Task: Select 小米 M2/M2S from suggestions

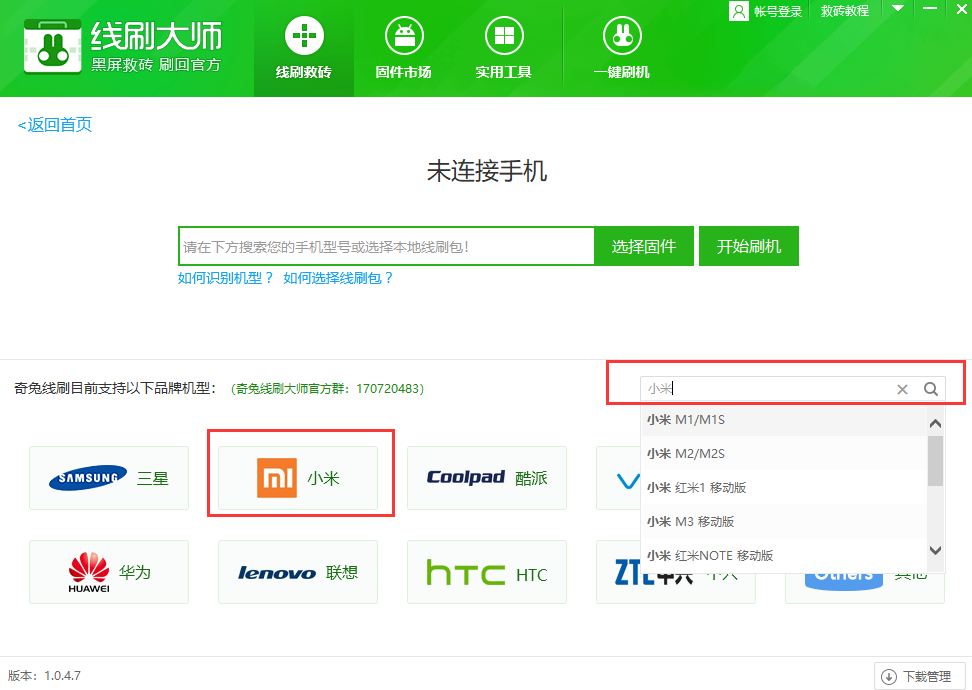Action: pos(784,454)
